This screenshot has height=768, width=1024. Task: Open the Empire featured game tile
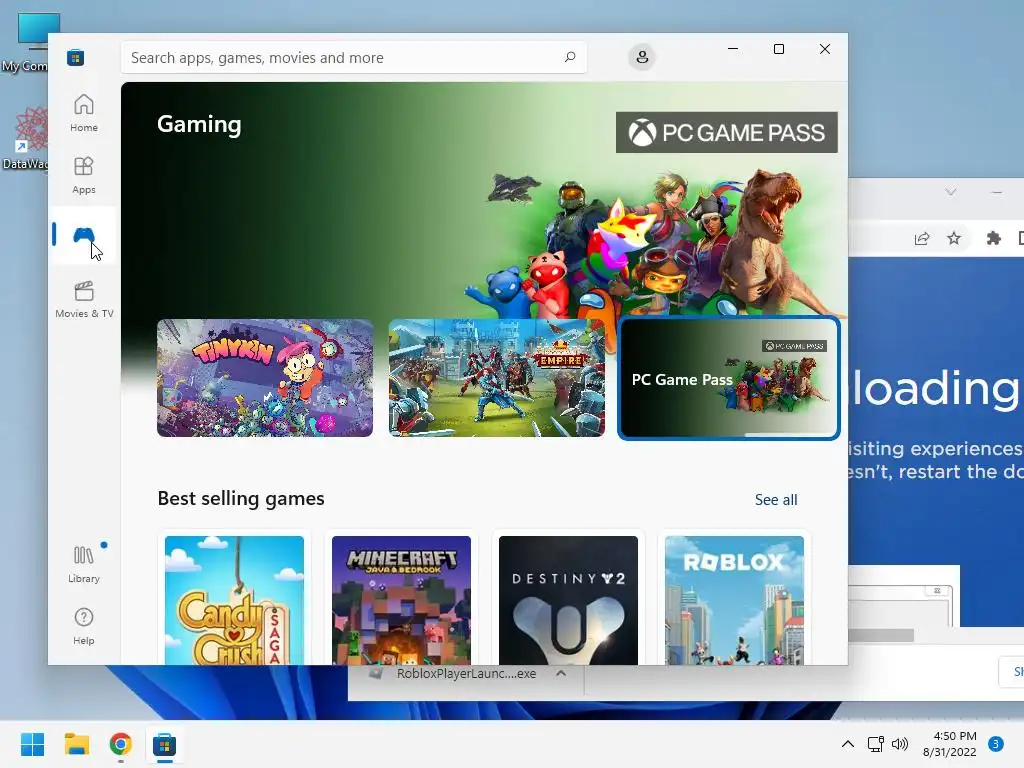coord(496,377)
